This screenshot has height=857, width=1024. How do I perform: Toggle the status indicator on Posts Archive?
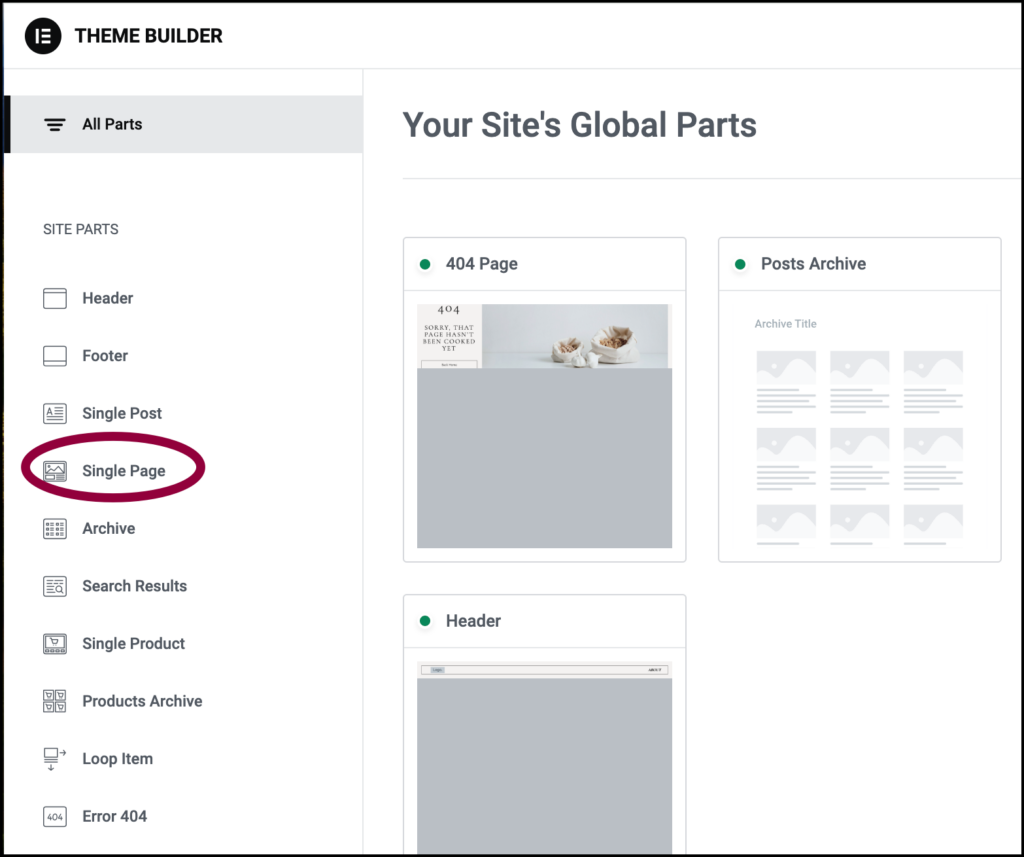click(x=740, y=264)
